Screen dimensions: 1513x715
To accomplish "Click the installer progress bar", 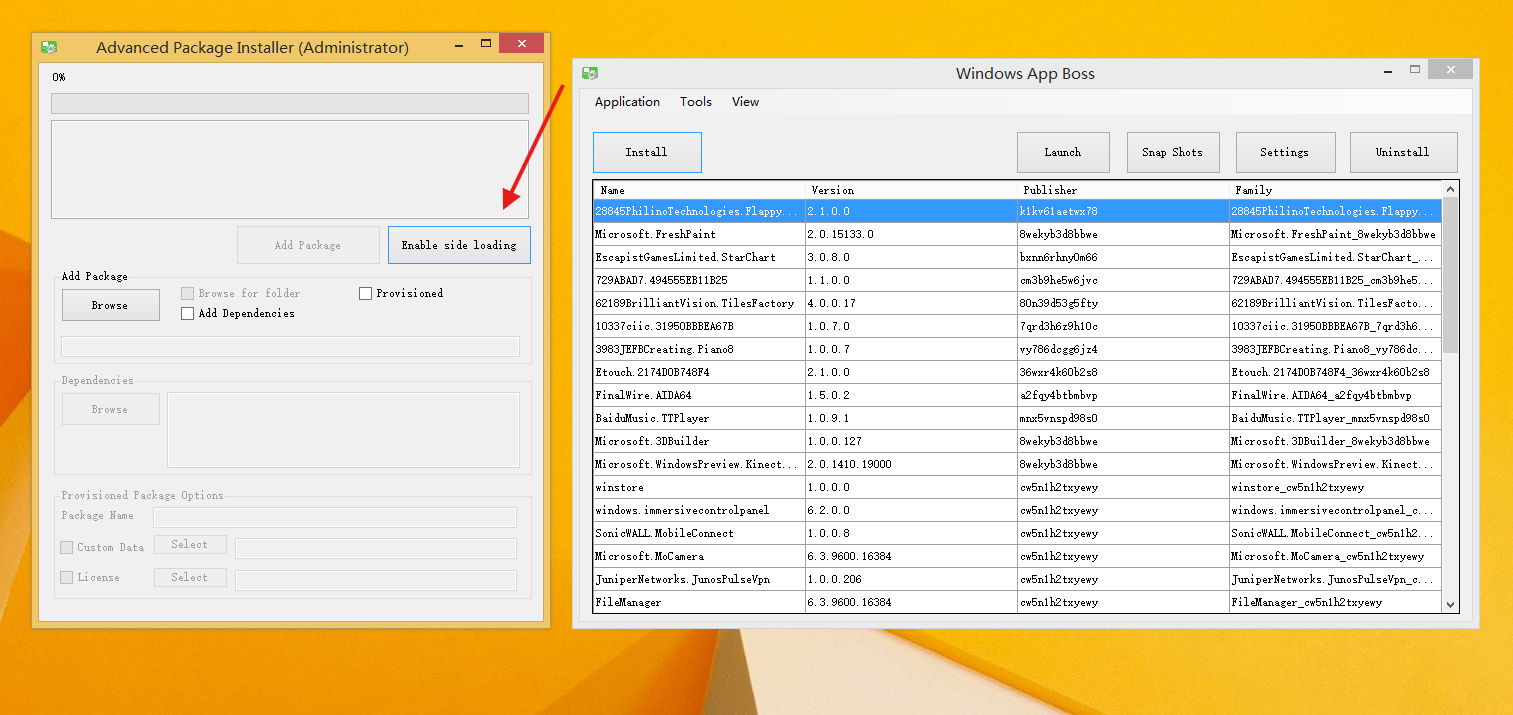I will (x=290, y=103).
